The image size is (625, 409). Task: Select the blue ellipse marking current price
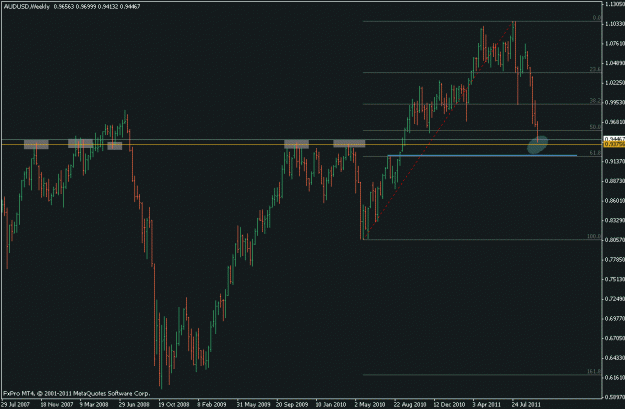click(x=537, y=145)
